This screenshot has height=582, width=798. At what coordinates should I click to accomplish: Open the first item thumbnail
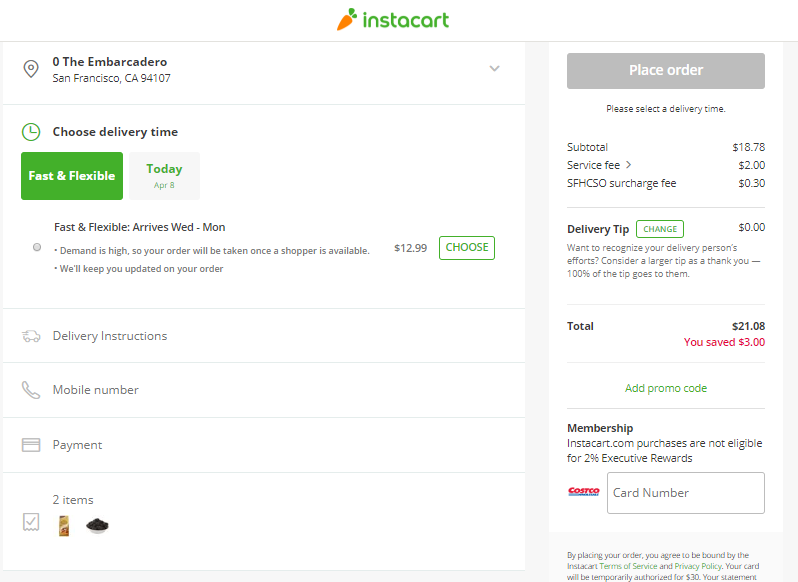pos(64,526)
